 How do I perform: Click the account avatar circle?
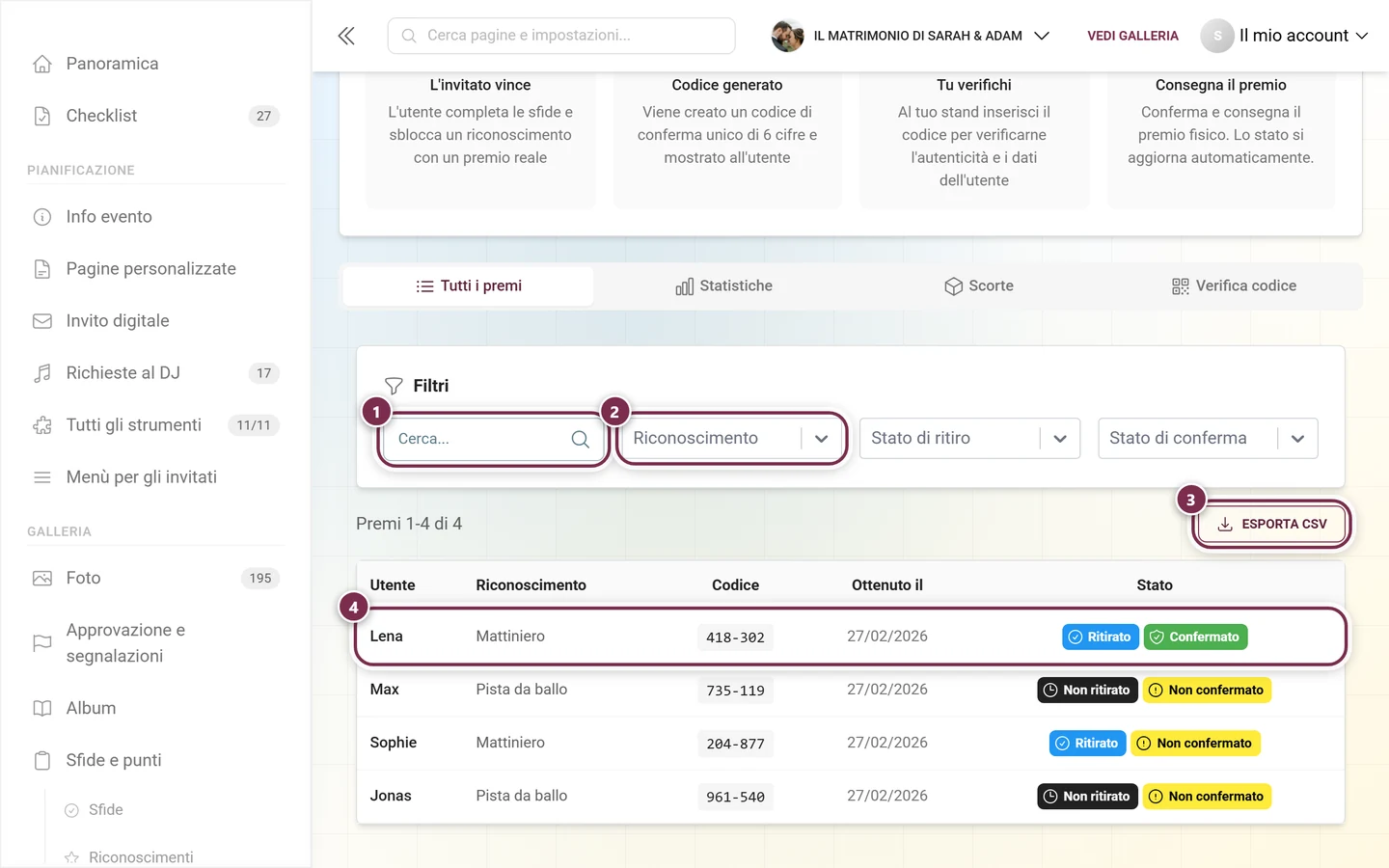[1217, 36]
